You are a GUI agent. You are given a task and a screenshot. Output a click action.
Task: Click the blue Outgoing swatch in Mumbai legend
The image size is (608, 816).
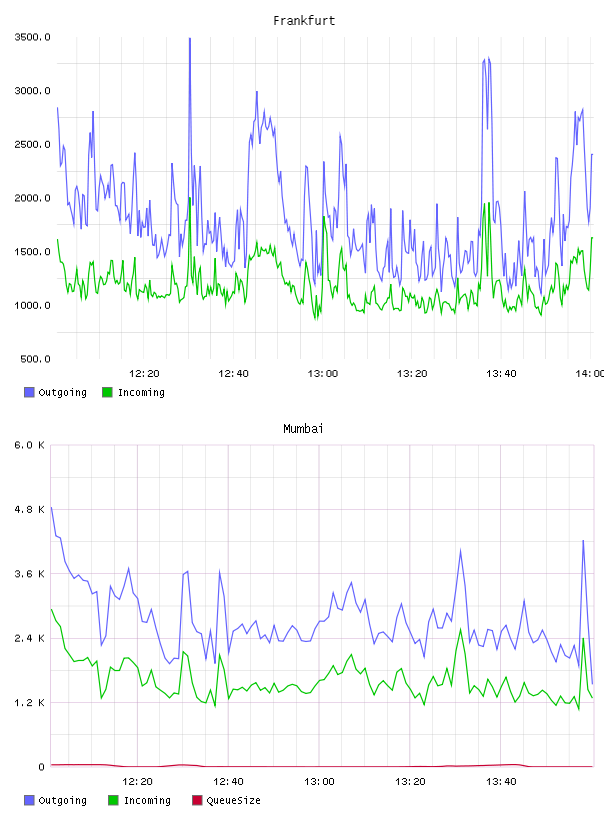tap(29, 800)
